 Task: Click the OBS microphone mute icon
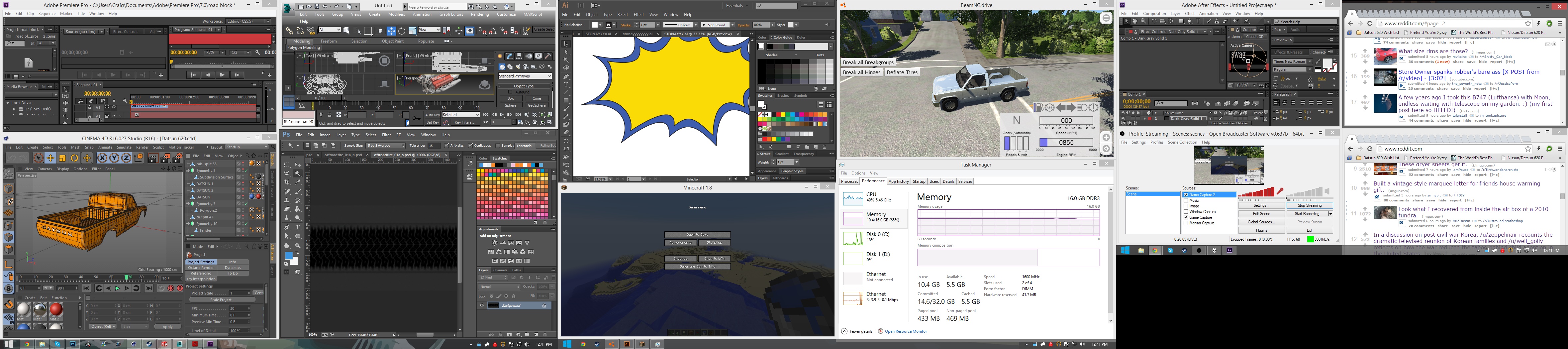pyautogui.click(x=1280, y=191)
